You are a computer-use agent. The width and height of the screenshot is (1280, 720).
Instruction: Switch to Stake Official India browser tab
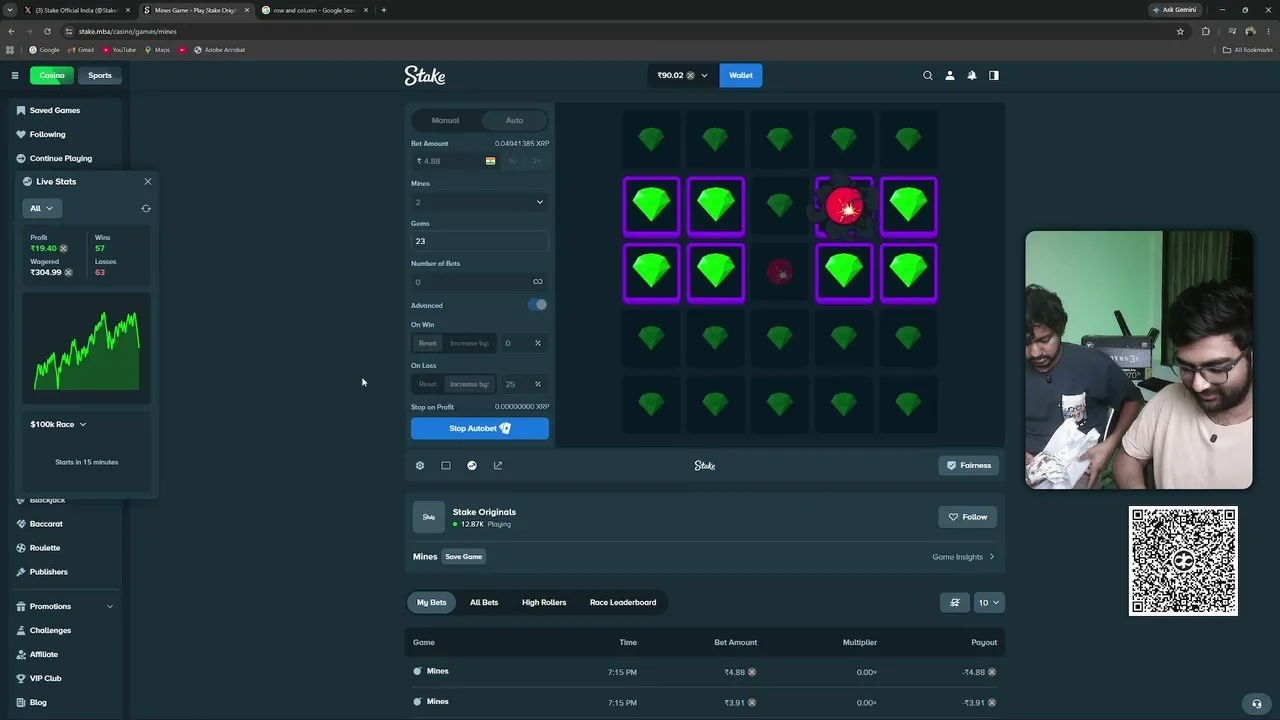76,10
